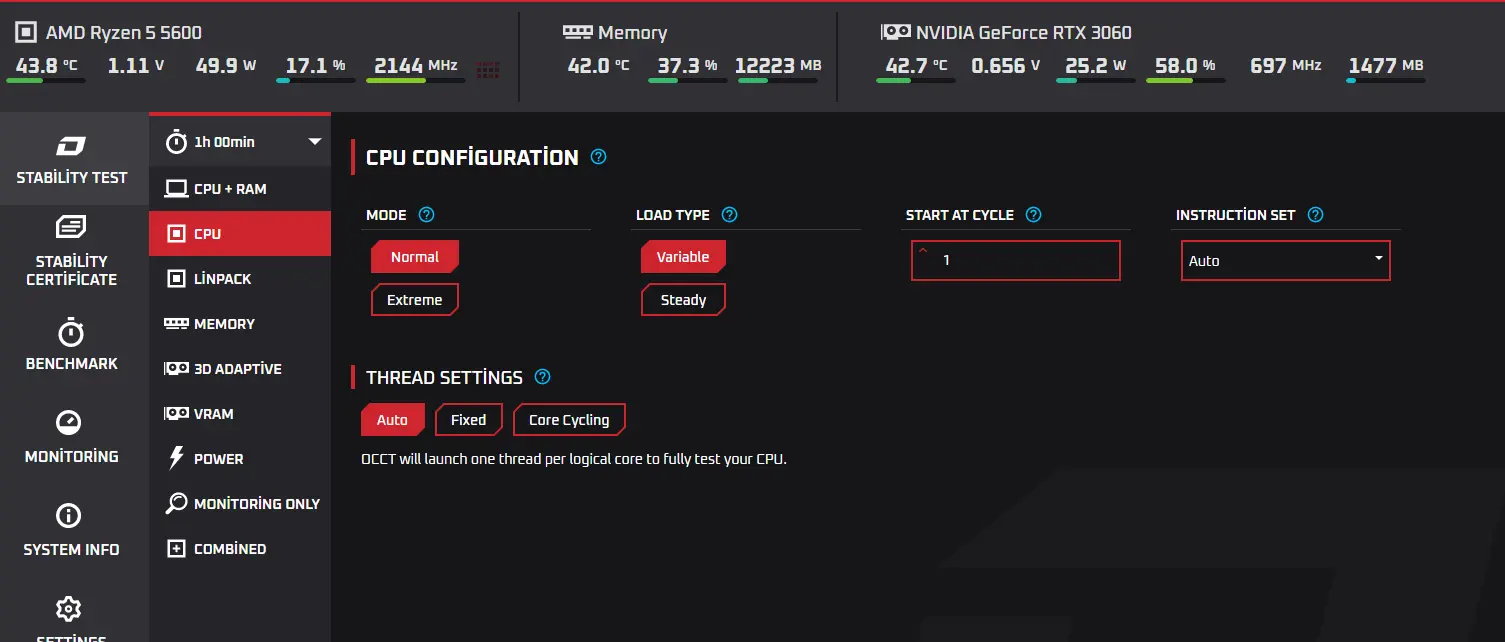Click the memory usage 37.3 % reading
Image resolution: width=1505 pixels, height=642 pixels.
coord(688,66)
